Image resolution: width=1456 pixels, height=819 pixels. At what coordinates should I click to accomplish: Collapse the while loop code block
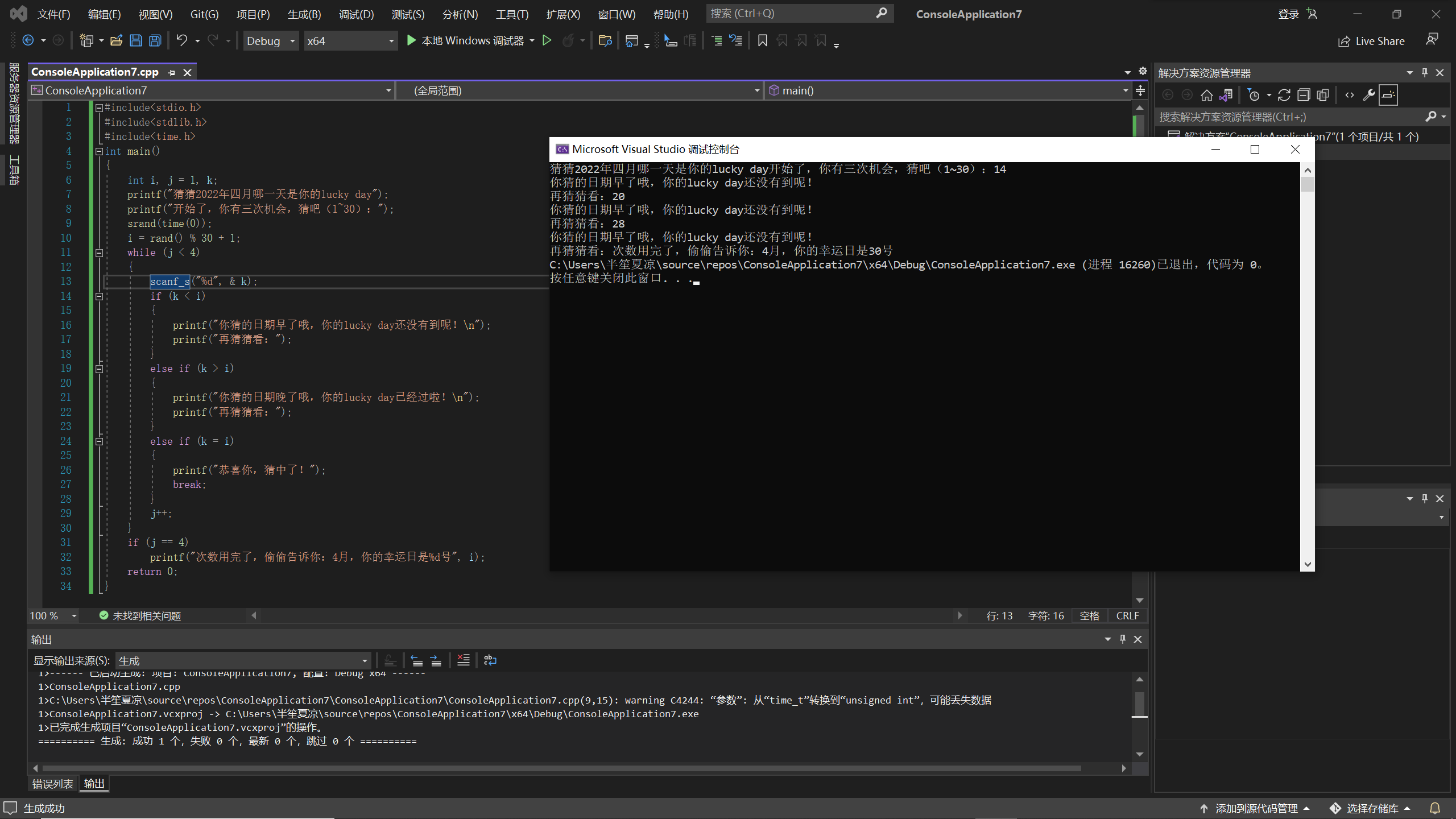(x=99, y=253)
